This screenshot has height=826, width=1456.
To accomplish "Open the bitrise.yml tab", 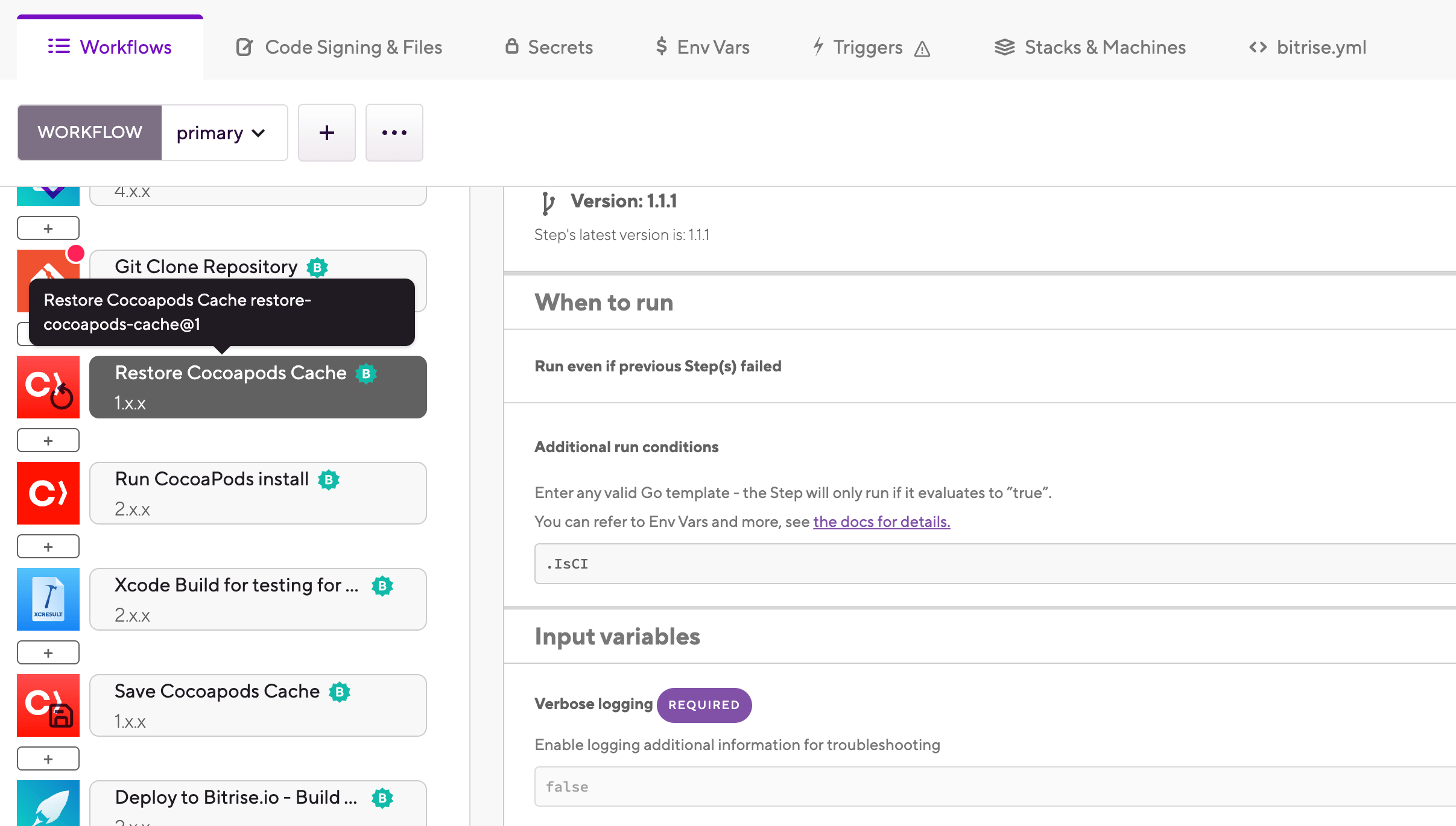I will pos(1307,47).
